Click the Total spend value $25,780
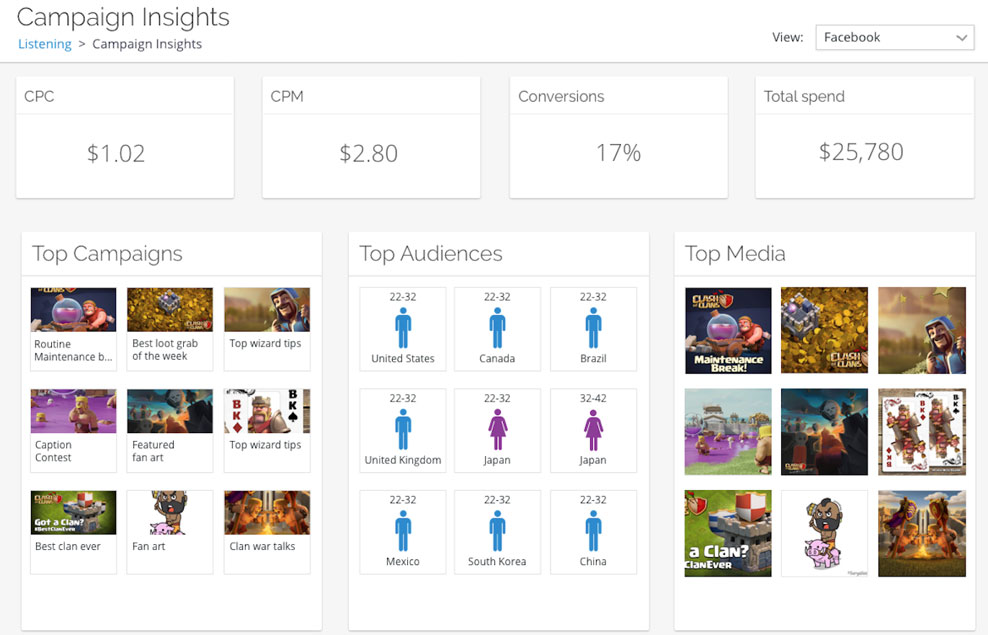 861,152
